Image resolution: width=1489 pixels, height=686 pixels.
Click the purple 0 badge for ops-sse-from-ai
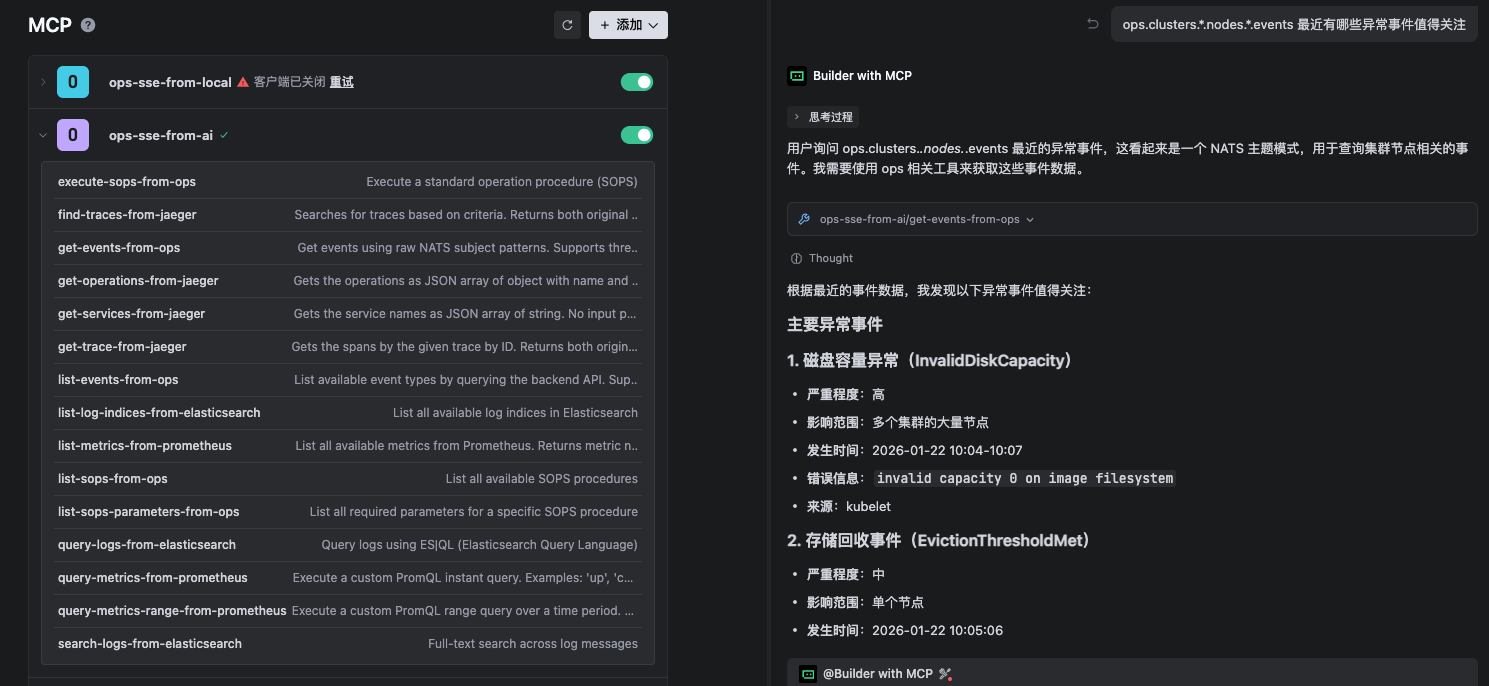(x=73, y=135)
